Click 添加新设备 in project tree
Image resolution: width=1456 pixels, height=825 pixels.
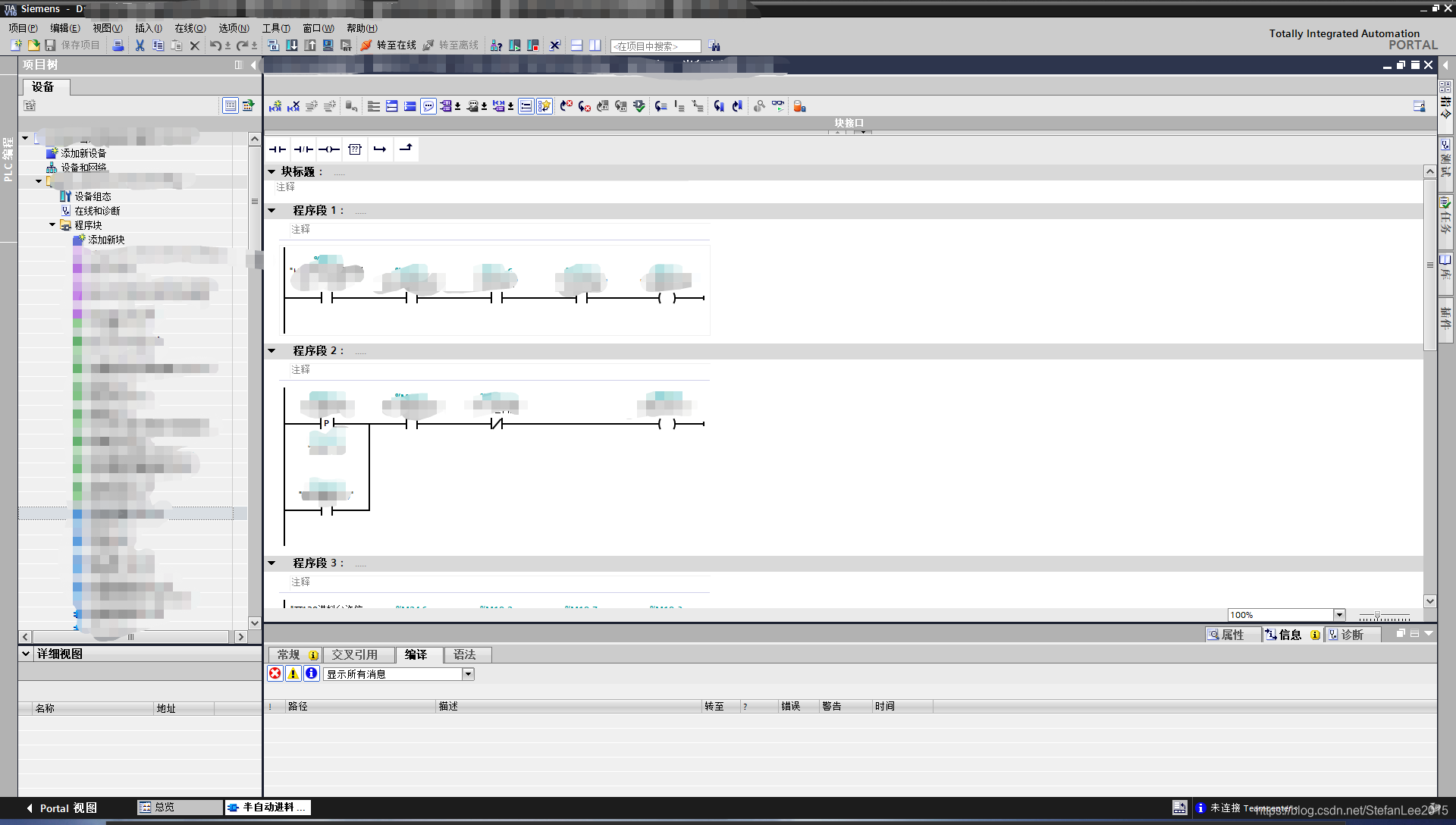[x=83, y=153]
